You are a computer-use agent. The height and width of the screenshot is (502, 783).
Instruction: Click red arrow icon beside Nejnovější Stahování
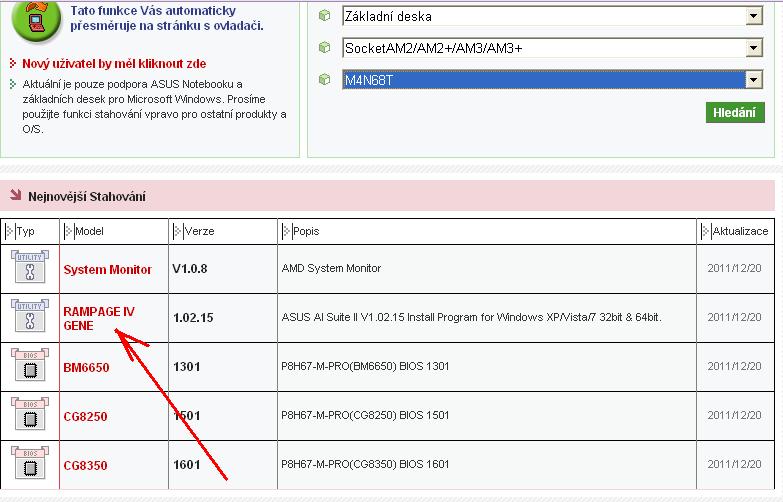pos(15,195)
